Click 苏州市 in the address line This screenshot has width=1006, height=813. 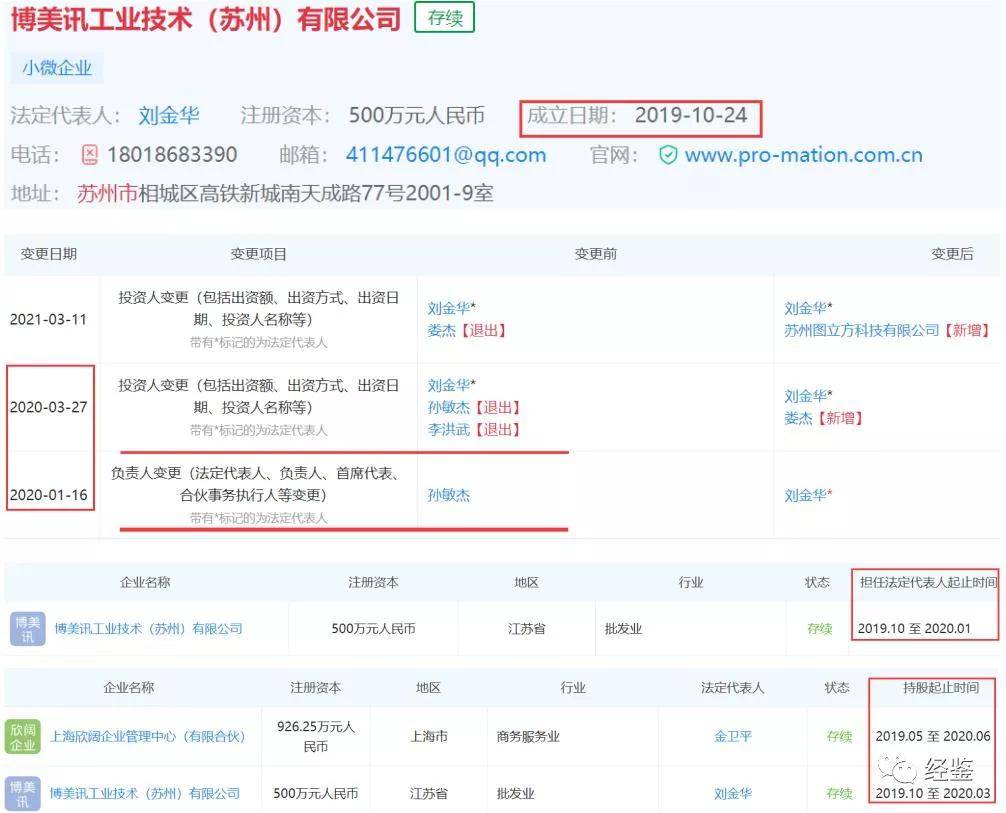[107, 193]
